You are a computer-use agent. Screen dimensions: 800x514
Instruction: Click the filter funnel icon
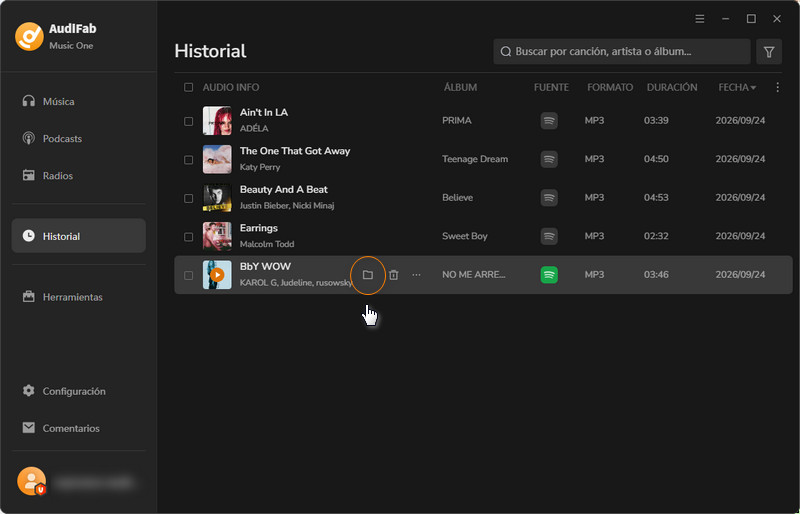[x=769, y=52]
